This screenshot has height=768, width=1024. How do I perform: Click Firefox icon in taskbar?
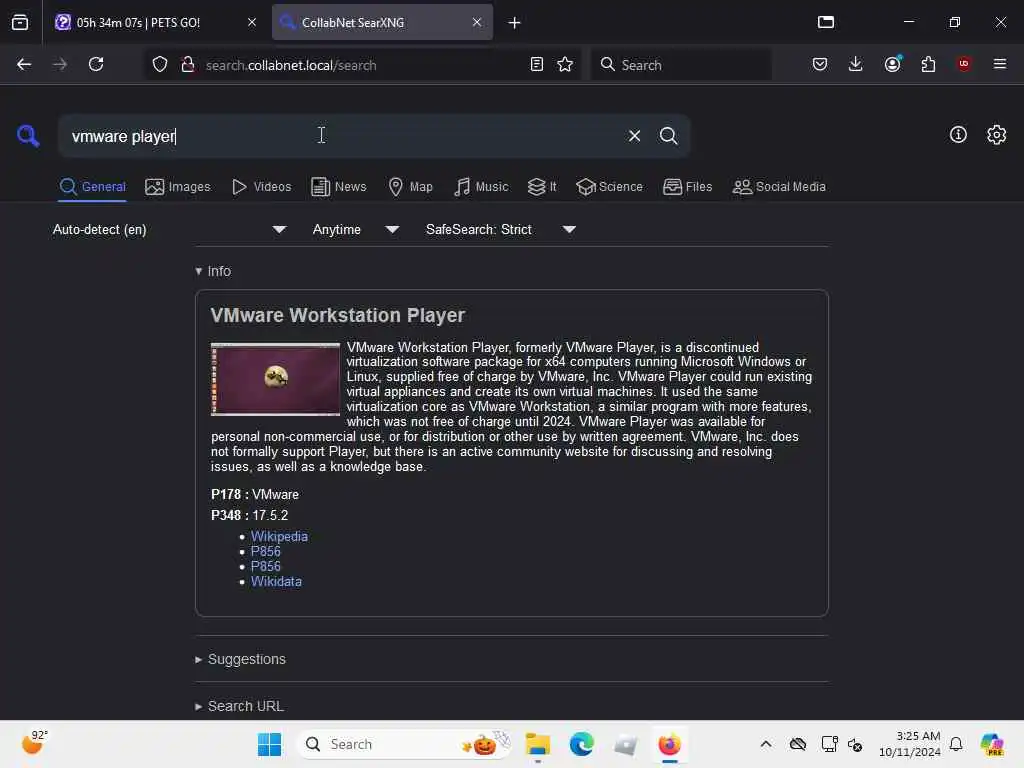click(x=669, y=744)
